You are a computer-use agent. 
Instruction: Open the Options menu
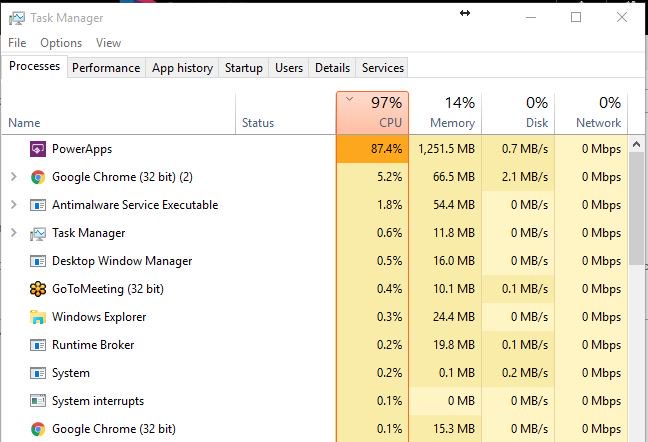click(61, 43)
